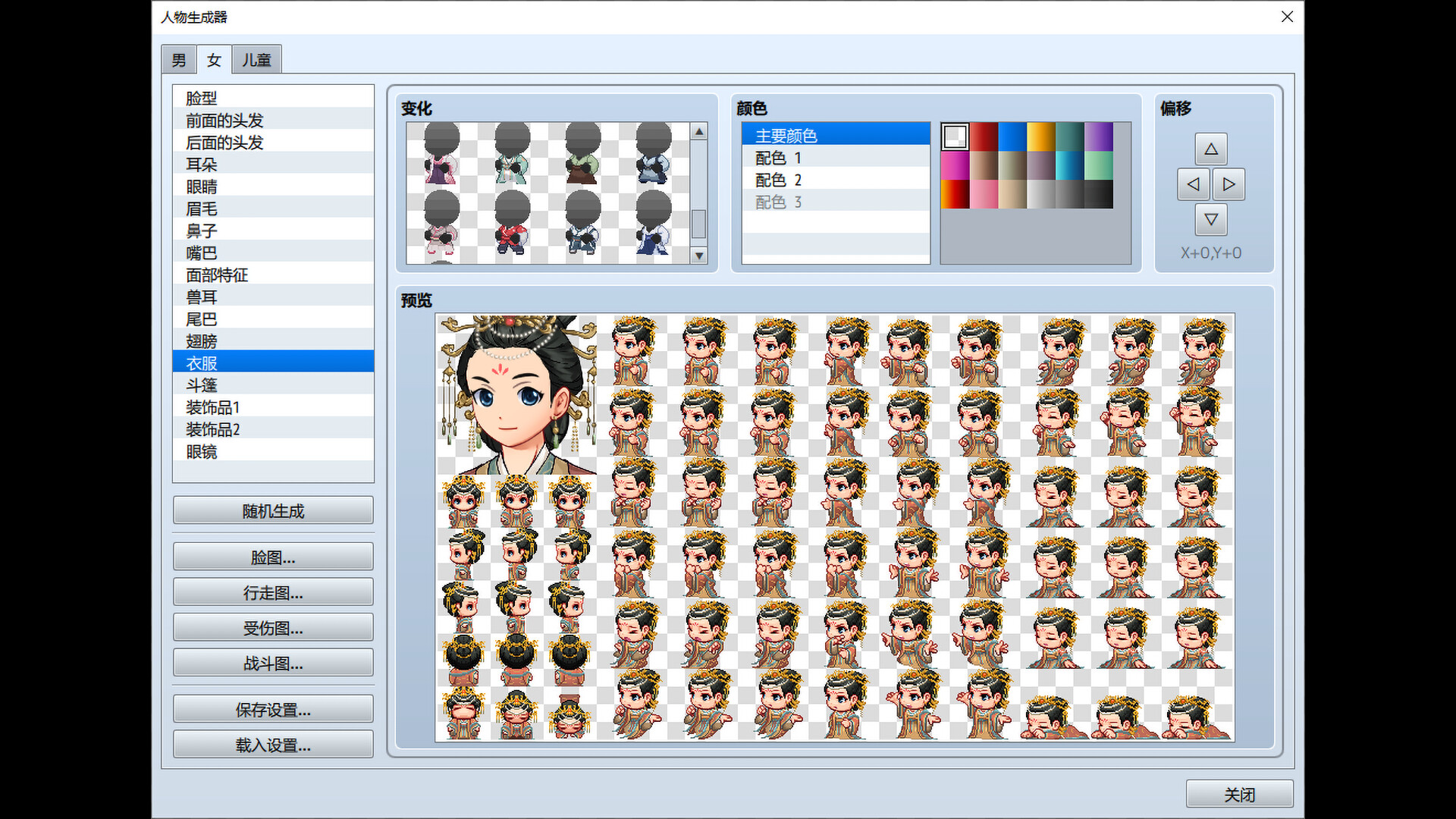Click the 随机生成 button
This screenshot has height=819, width=1456.
[x=273, y=510]
